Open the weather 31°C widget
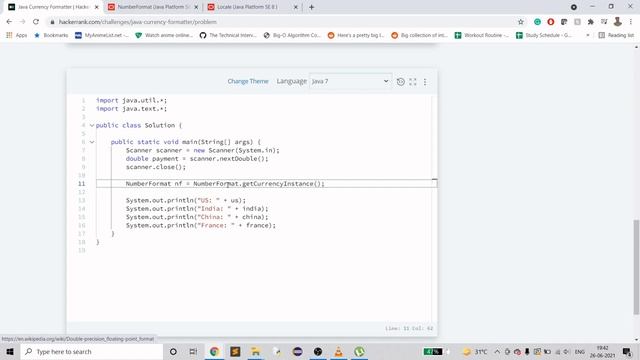The width and height of the screenshot is (640, 360). coord(475,352)
